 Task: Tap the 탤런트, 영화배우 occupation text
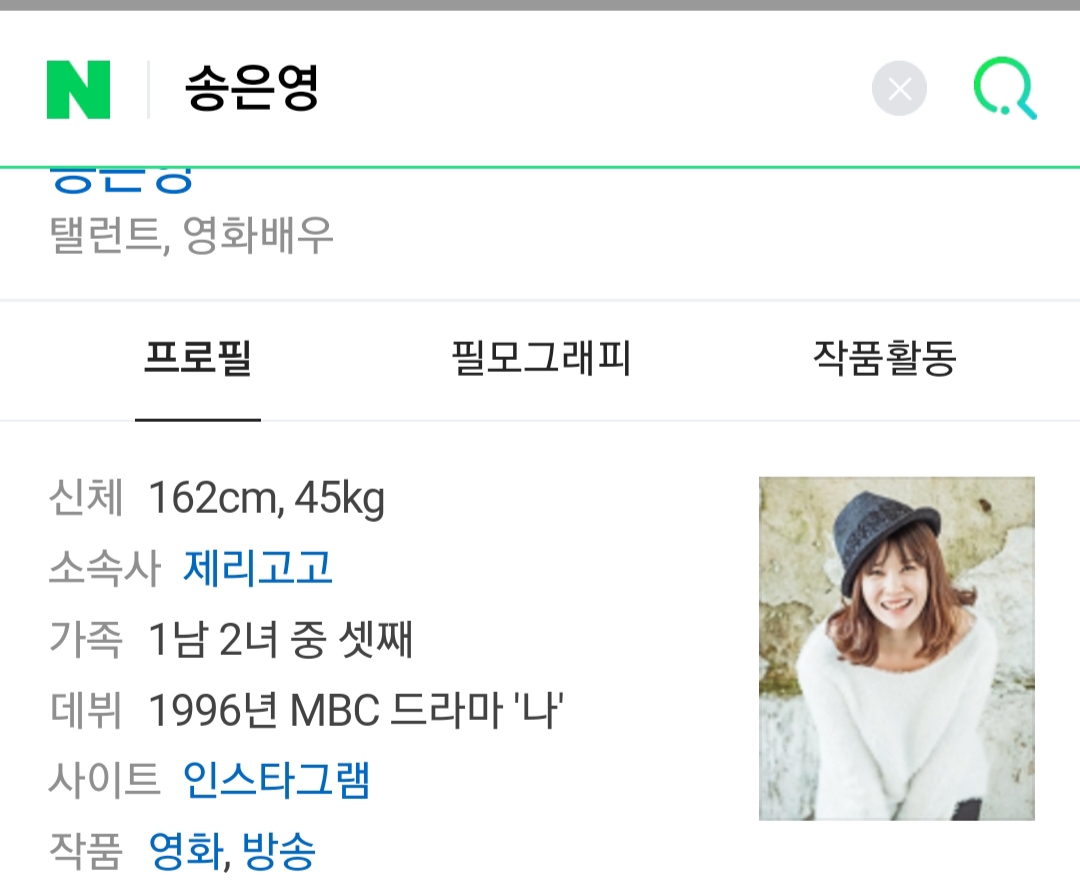click(x=191, y=236)
